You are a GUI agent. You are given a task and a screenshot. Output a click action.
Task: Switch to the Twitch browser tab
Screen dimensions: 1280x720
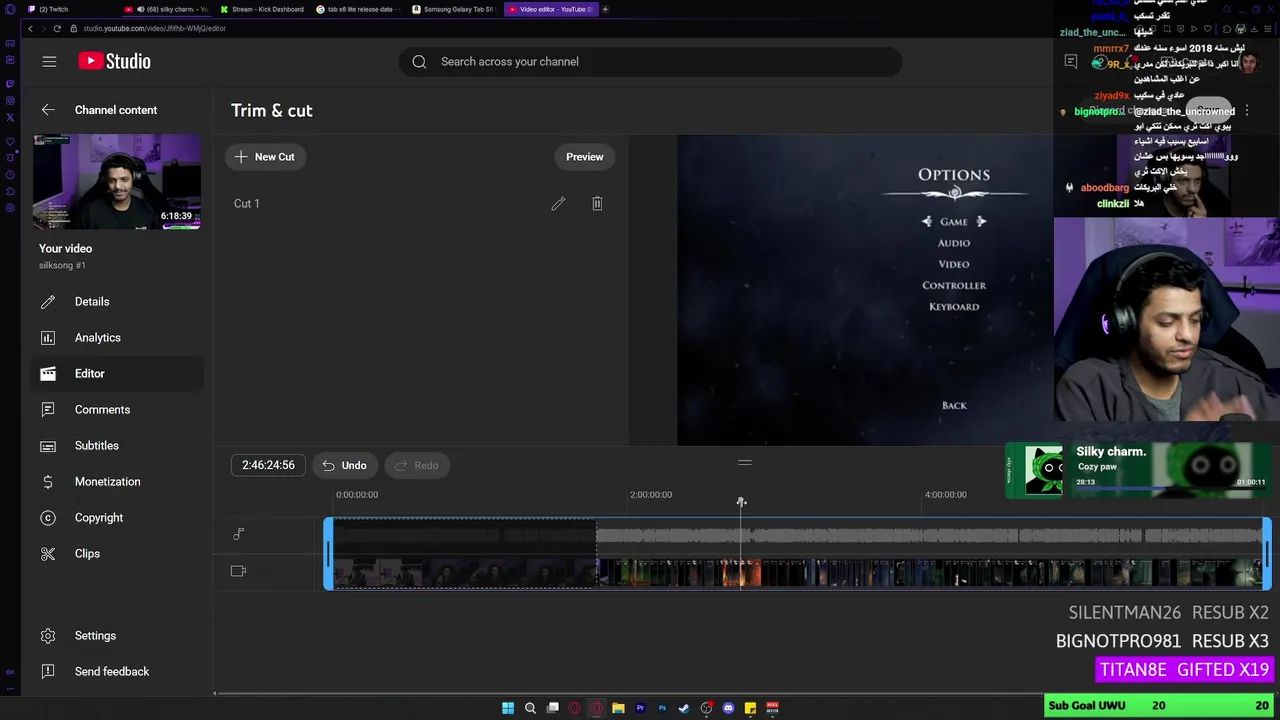[70, 9]
